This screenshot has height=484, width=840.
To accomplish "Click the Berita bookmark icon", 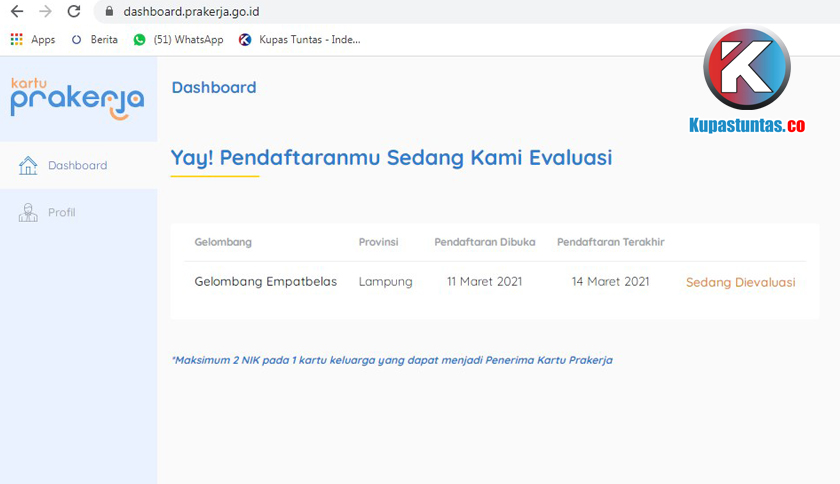I will pyautogui.click(x=77, y=40).
